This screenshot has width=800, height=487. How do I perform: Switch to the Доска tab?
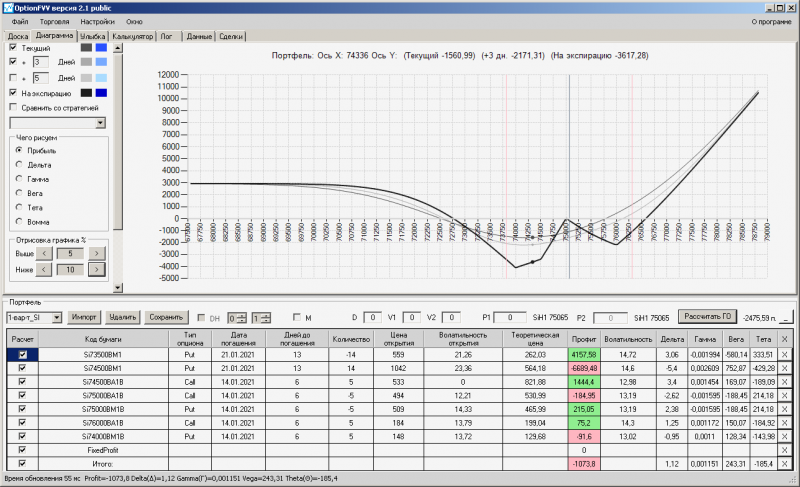[18, 36]
